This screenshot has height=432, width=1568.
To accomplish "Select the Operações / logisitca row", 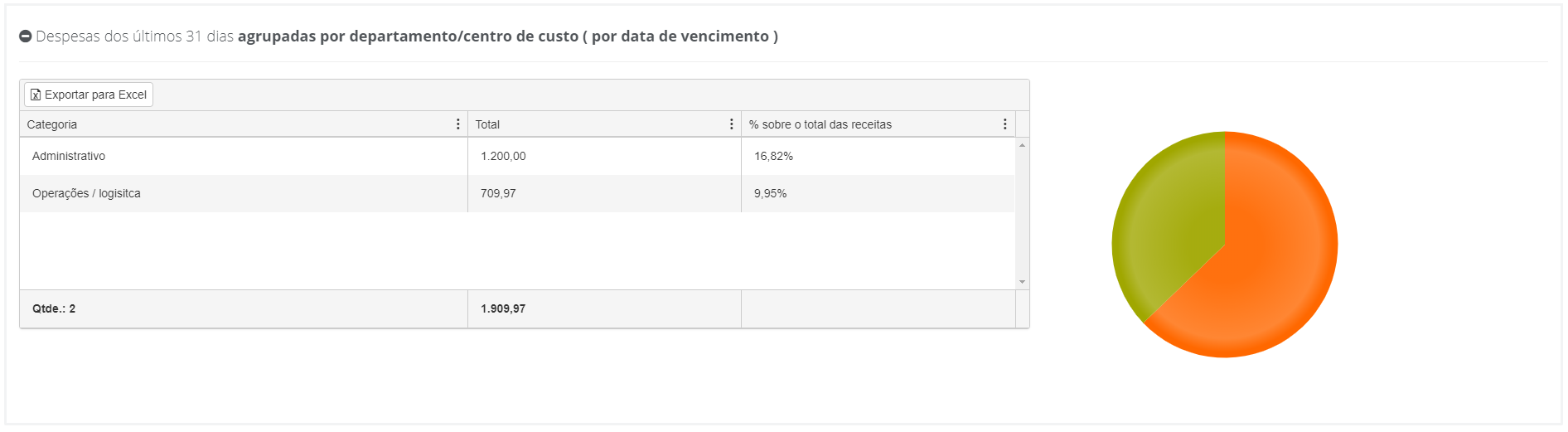I will [x=517, y=193].
